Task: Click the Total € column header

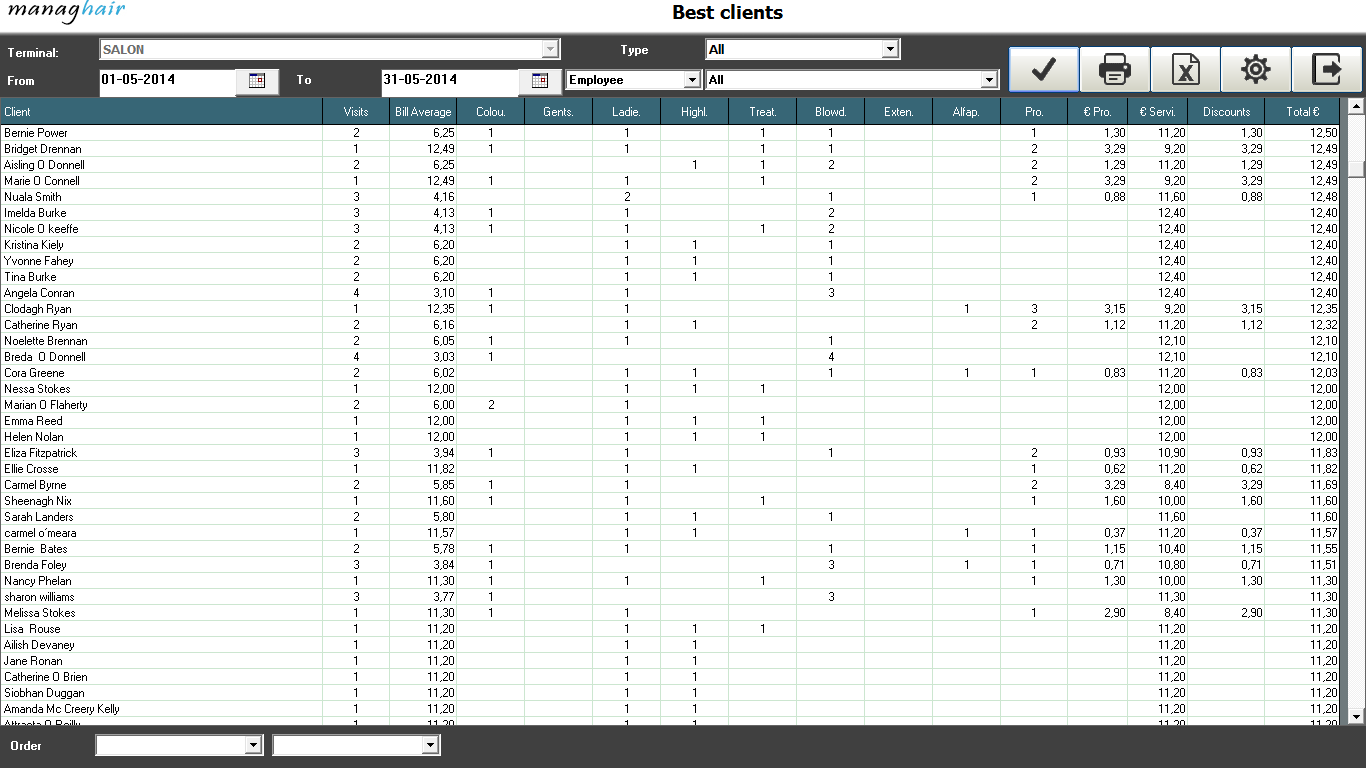Action: tap(1303, 112)
